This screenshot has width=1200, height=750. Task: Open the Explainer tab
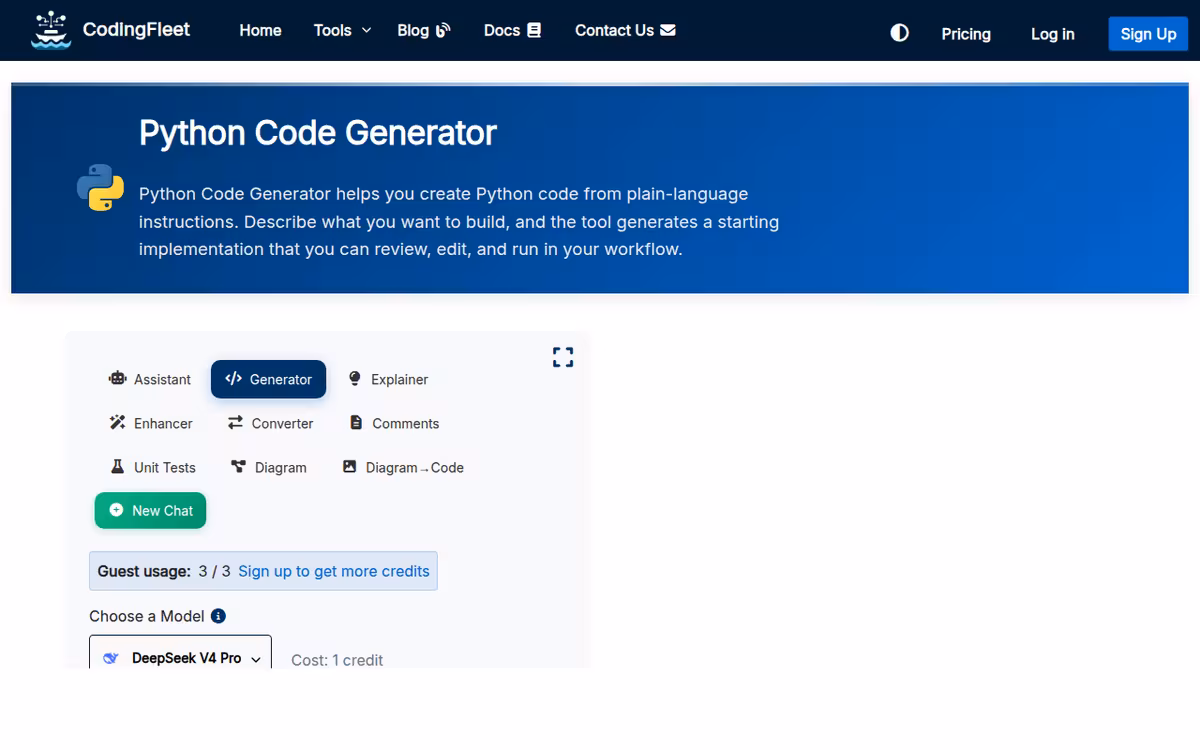(387, 379)
